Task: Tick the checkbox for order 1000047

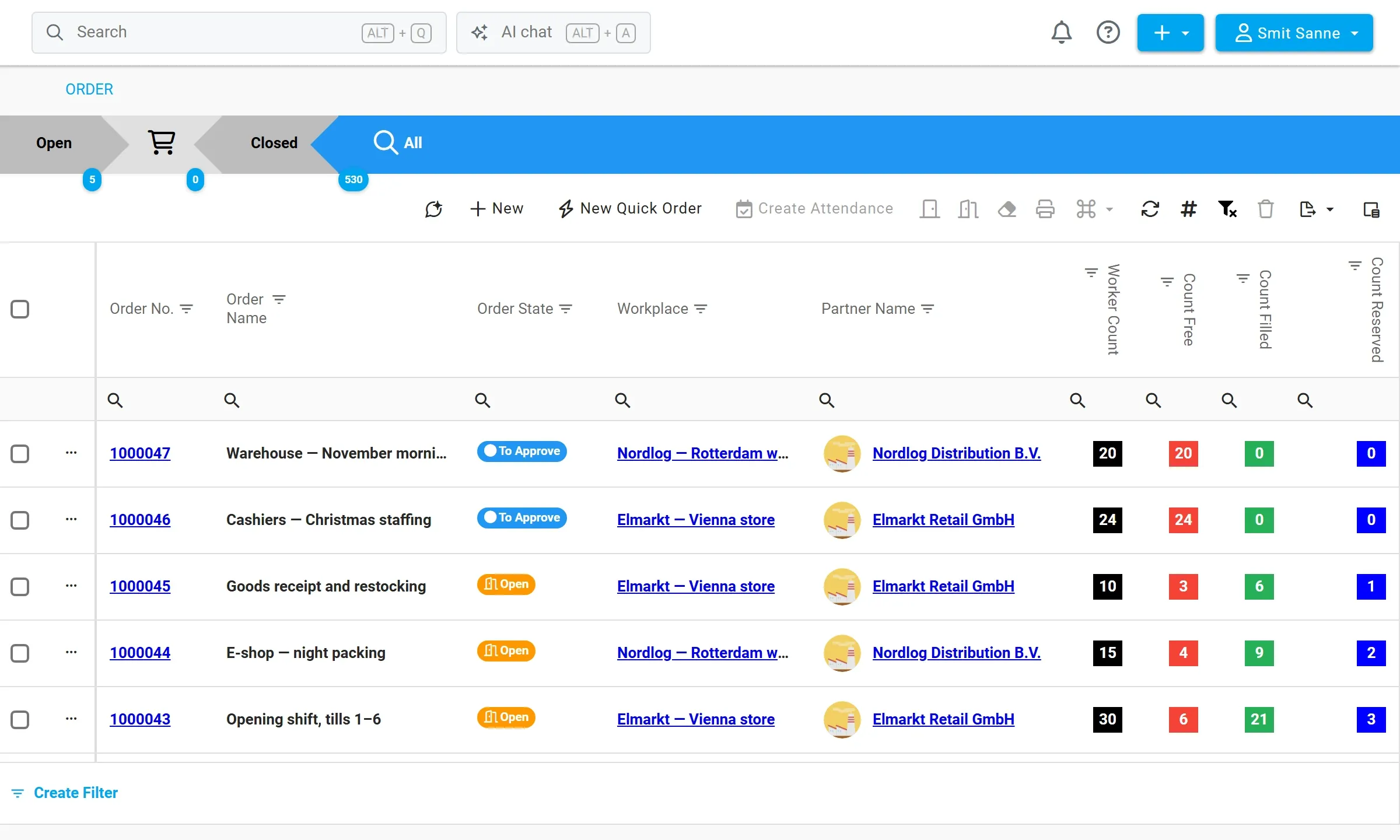Action: (x=20, y=453)
